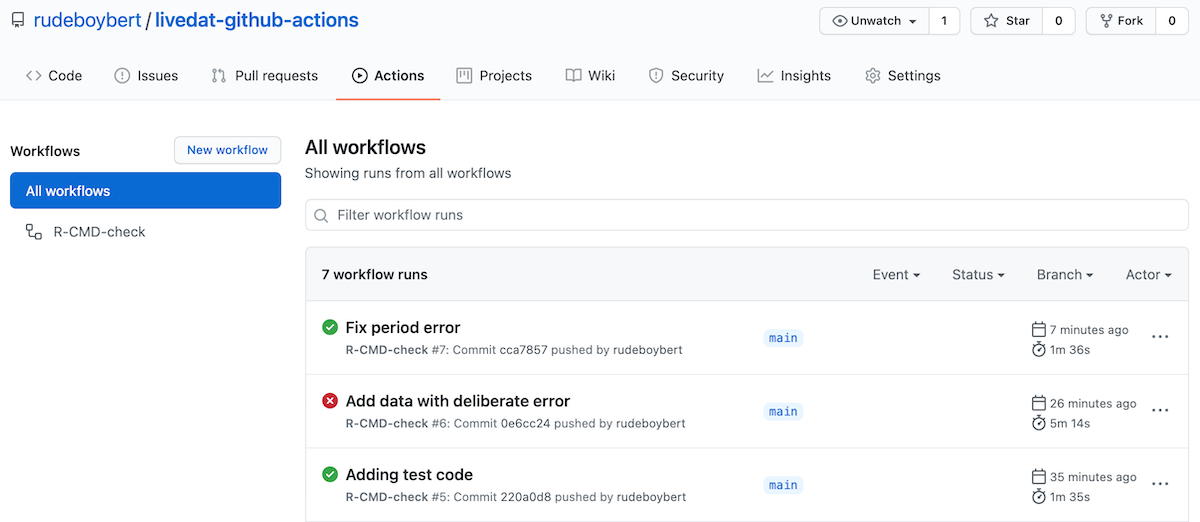
Task: Click the '26 minutes ago' timestamp
Action: 1093,403
